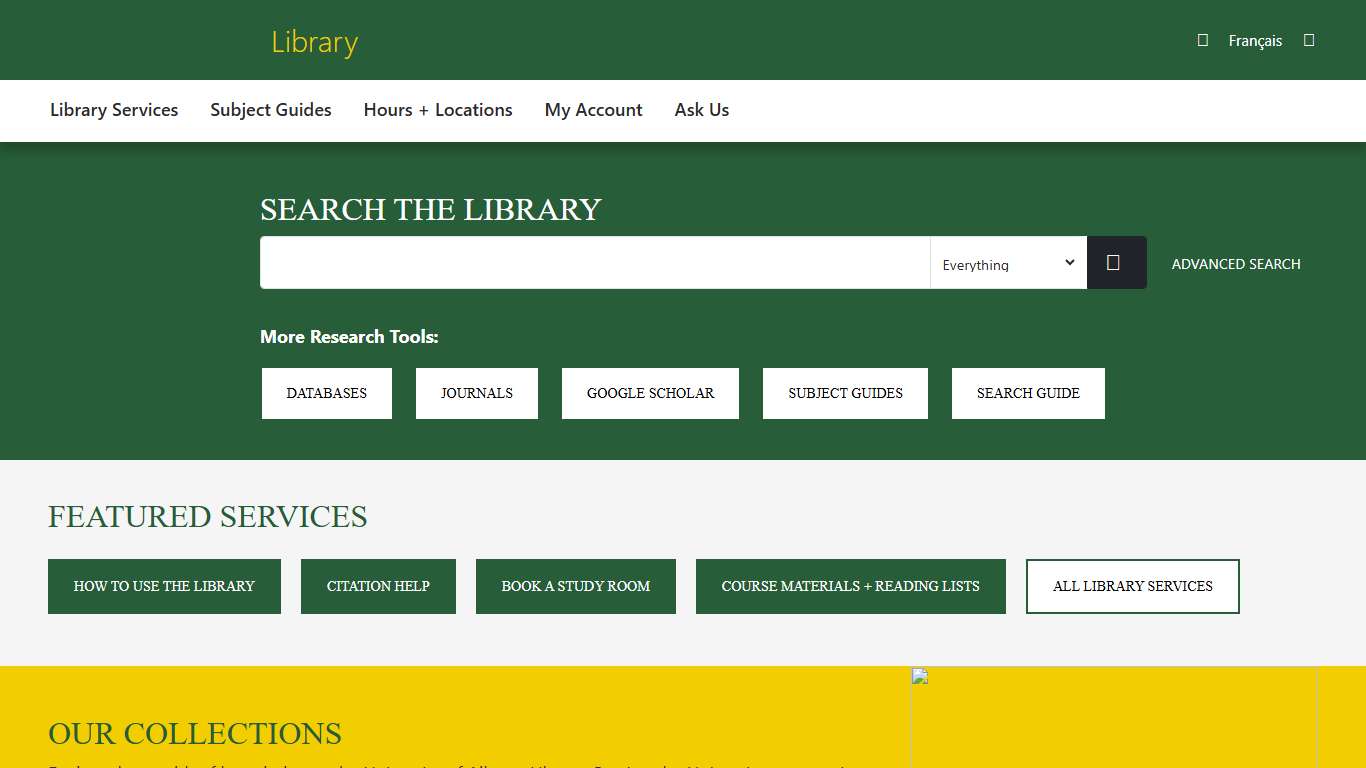
Task: Open the Hours + Locations menu
Action: [438, 110]
